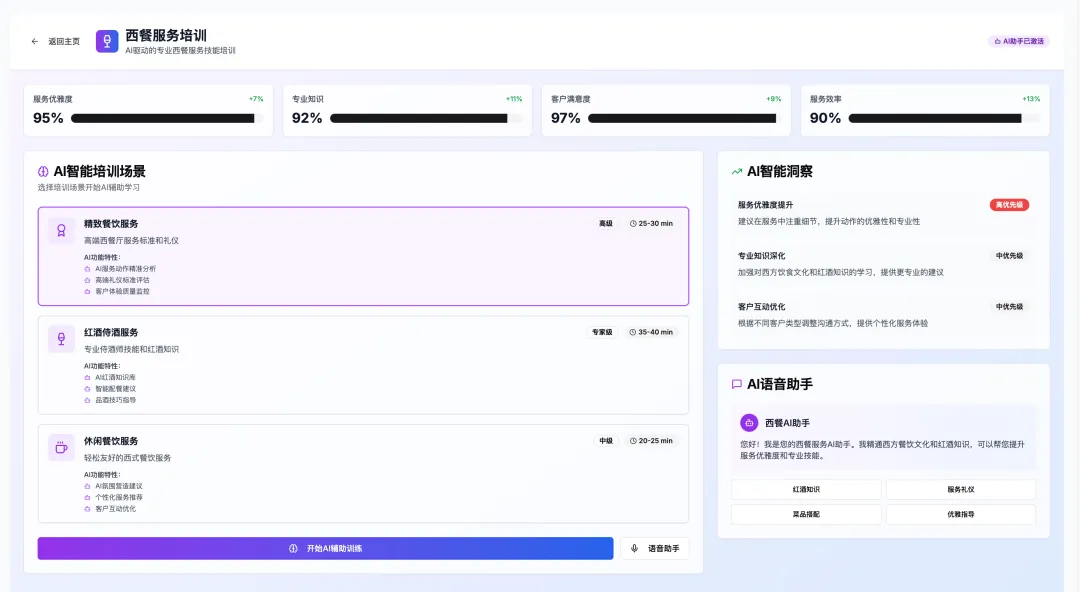The height and width of the screenshot is (592, 1080).
Task: Select the badge icon on 精致餐饮服务 card
Action: pos(60,232)
